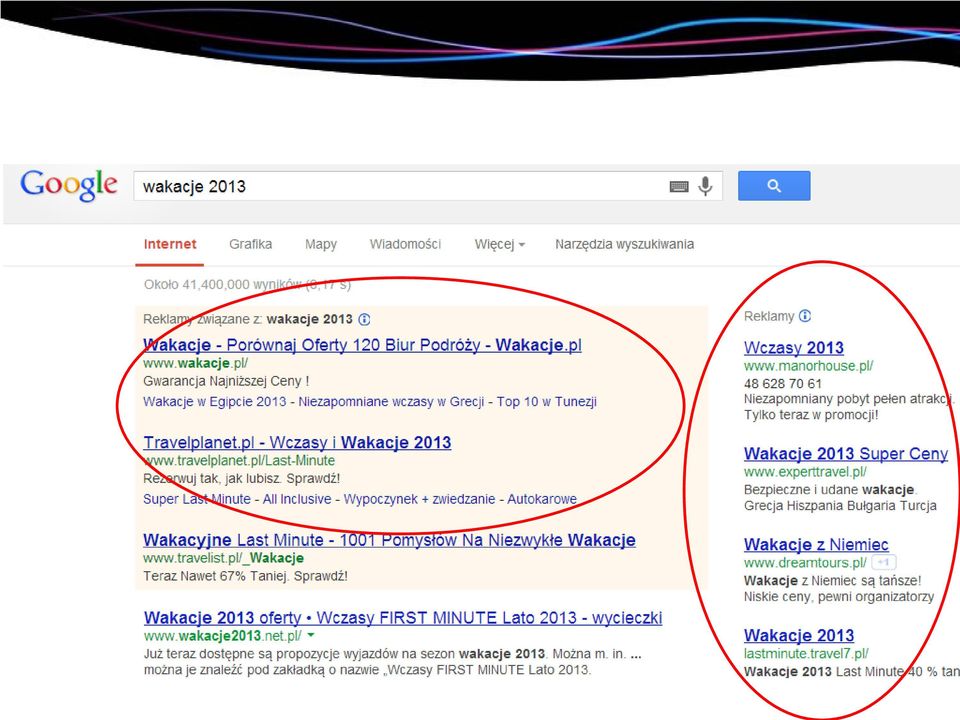Open 'Wakacje w Egipcie 2013' sitelink

215,402
